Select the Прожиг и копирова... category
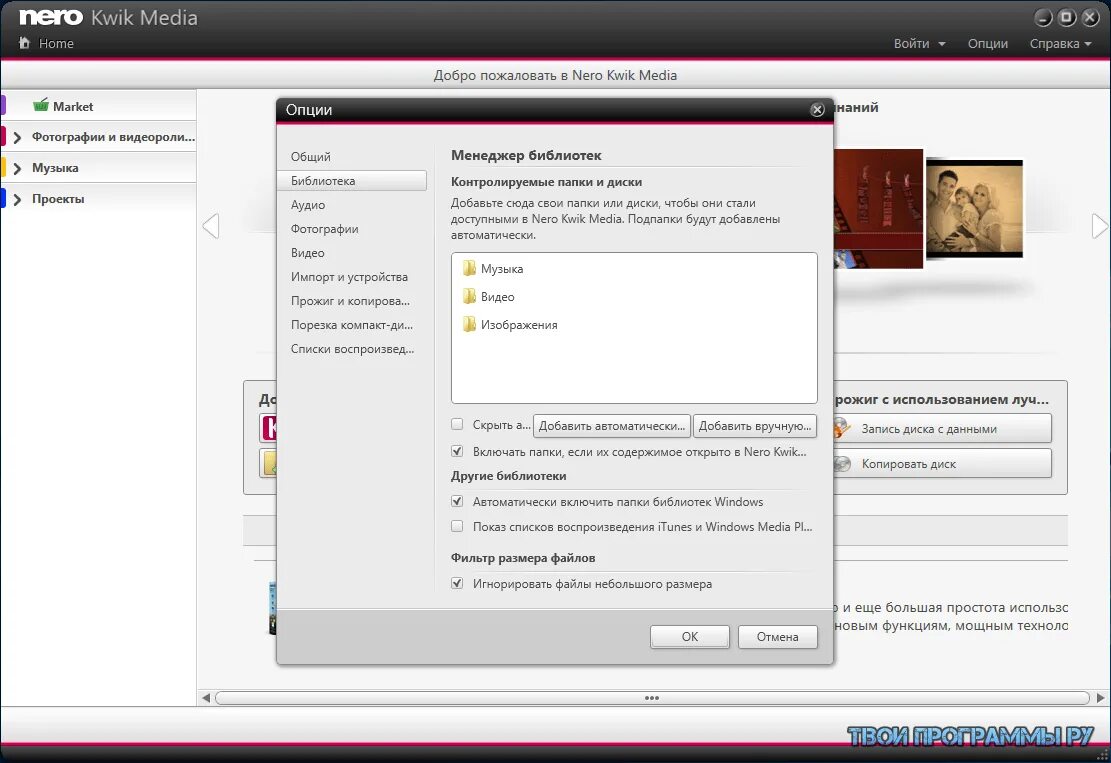This screenshot has width=1111, height=763. point(352,301)
